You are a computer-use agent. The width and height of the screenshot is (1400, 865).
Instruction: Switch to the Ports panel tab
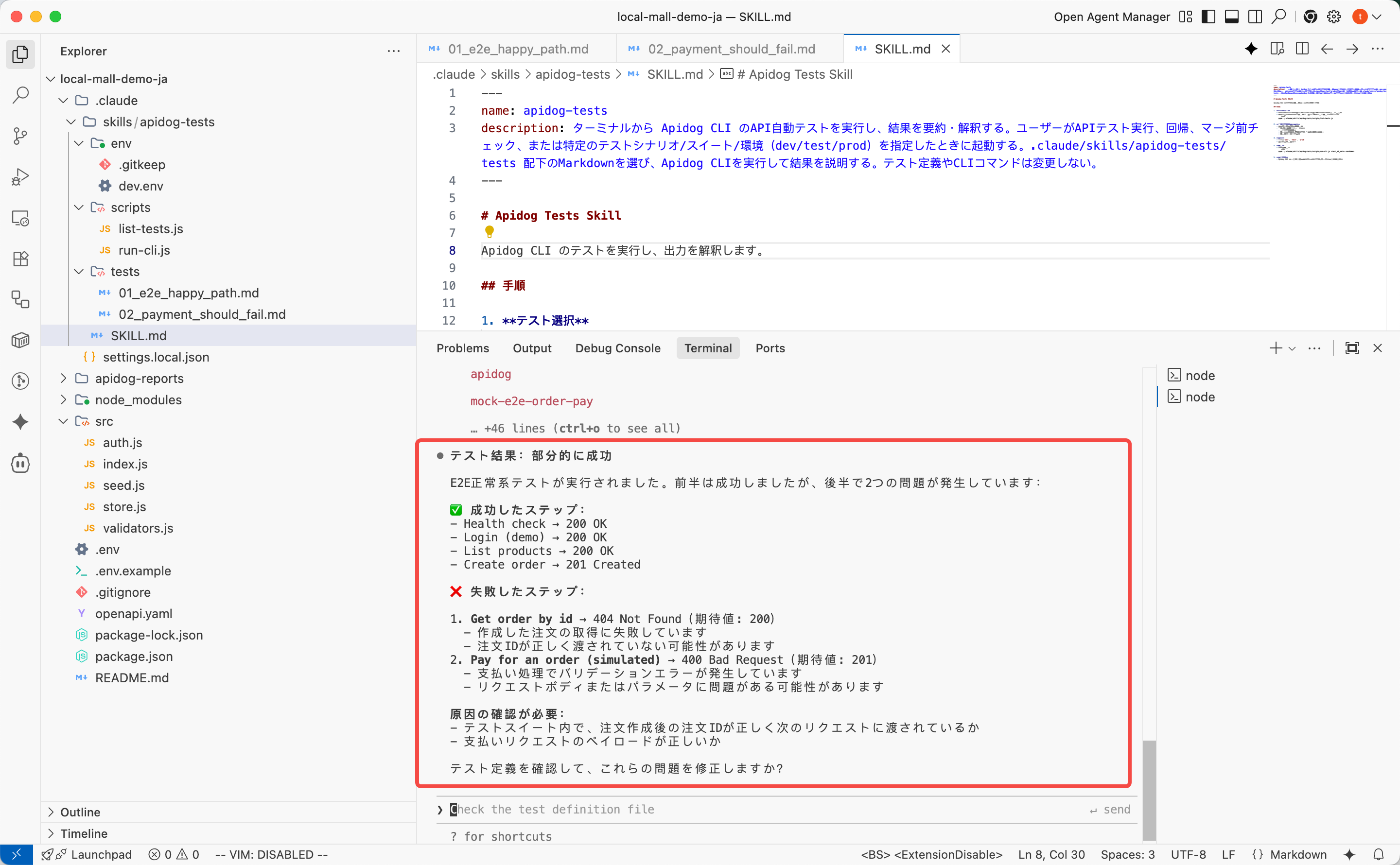(x=770, y=348)
